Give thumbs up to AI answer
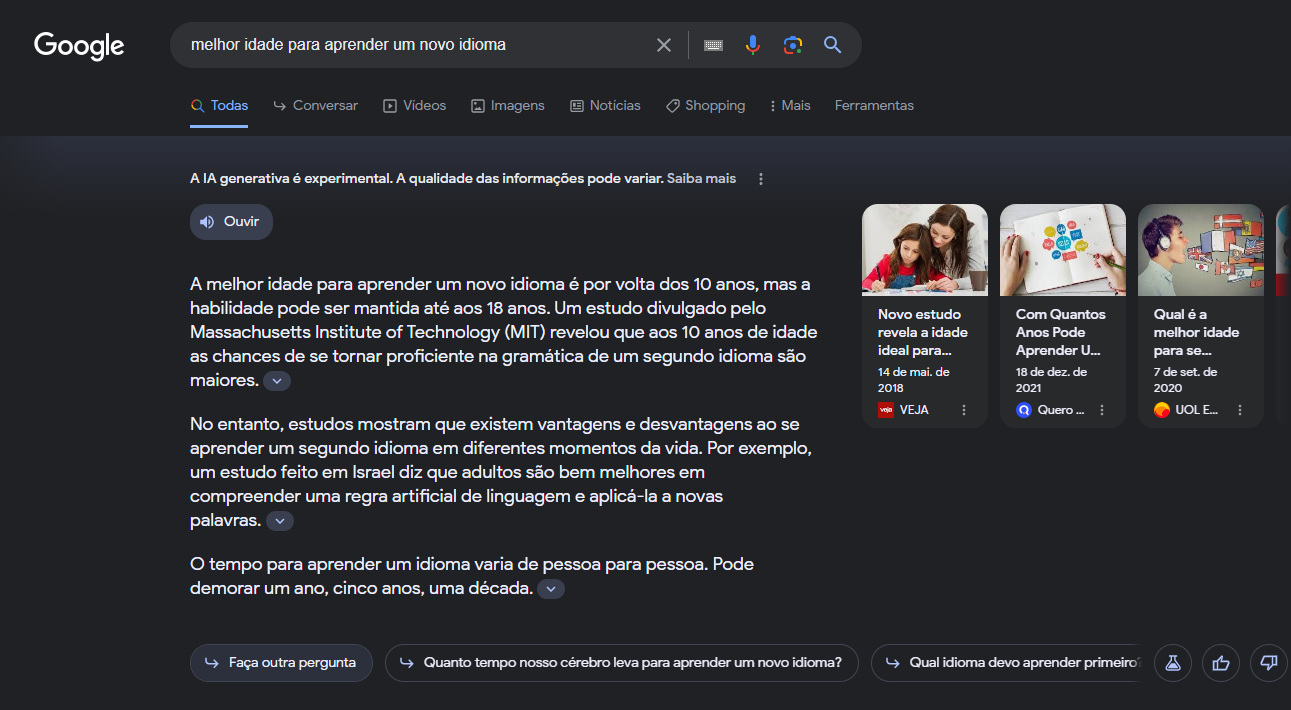The image size is (1291, 710). (x=1221, y=662)
